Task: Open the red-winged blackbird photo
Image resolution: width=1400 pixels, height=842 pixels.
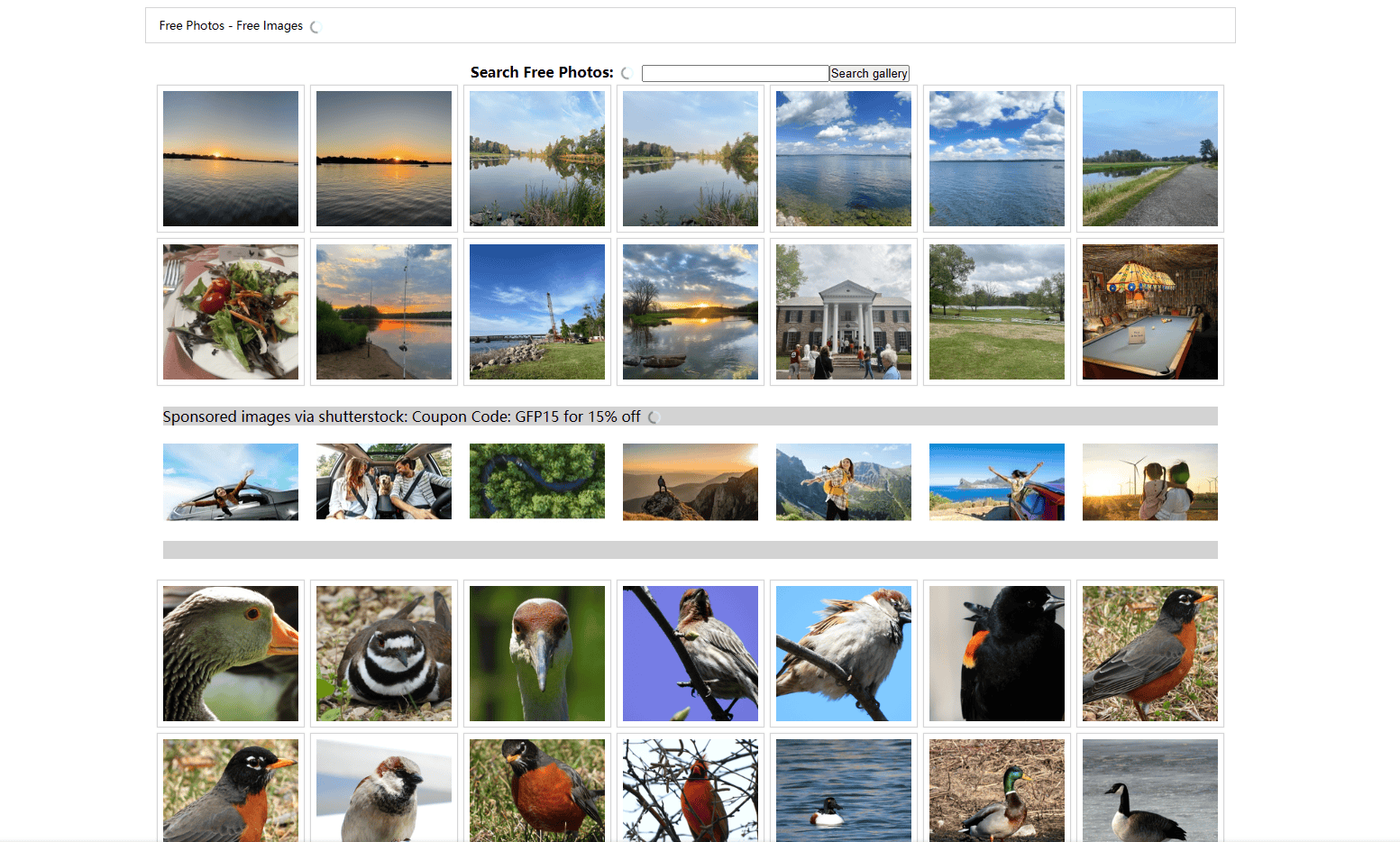Action: [x=996, y=654]
